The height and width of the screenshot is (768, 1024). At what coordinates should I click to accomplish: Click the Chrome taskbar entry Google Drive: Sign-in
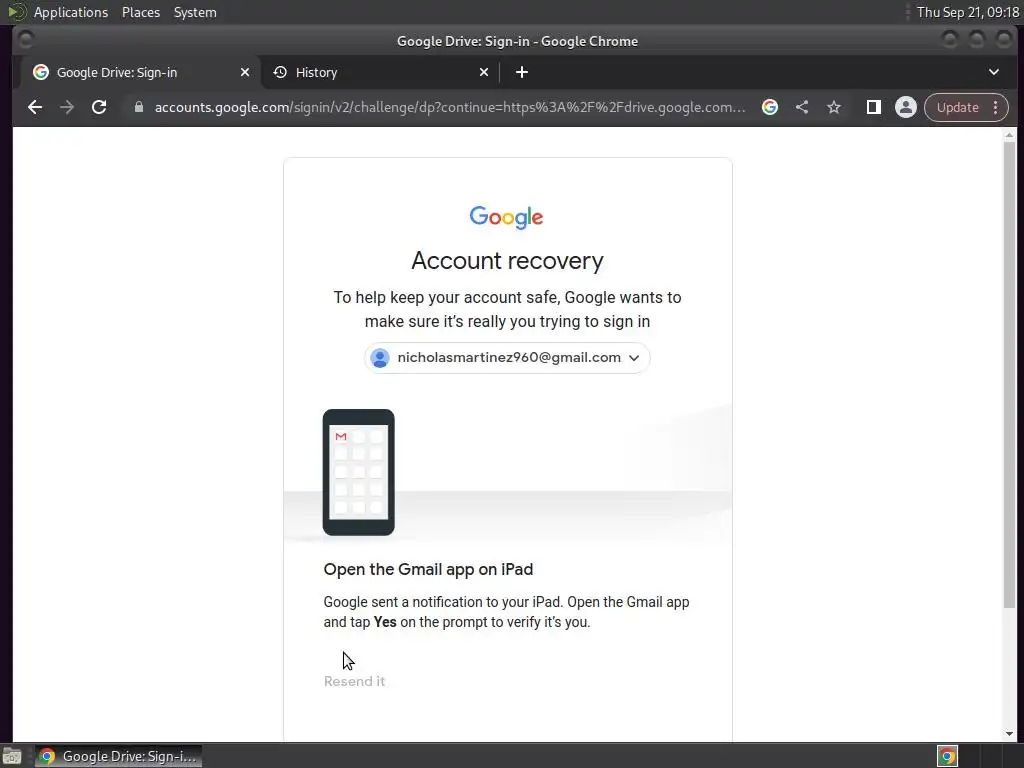(118, 756)
